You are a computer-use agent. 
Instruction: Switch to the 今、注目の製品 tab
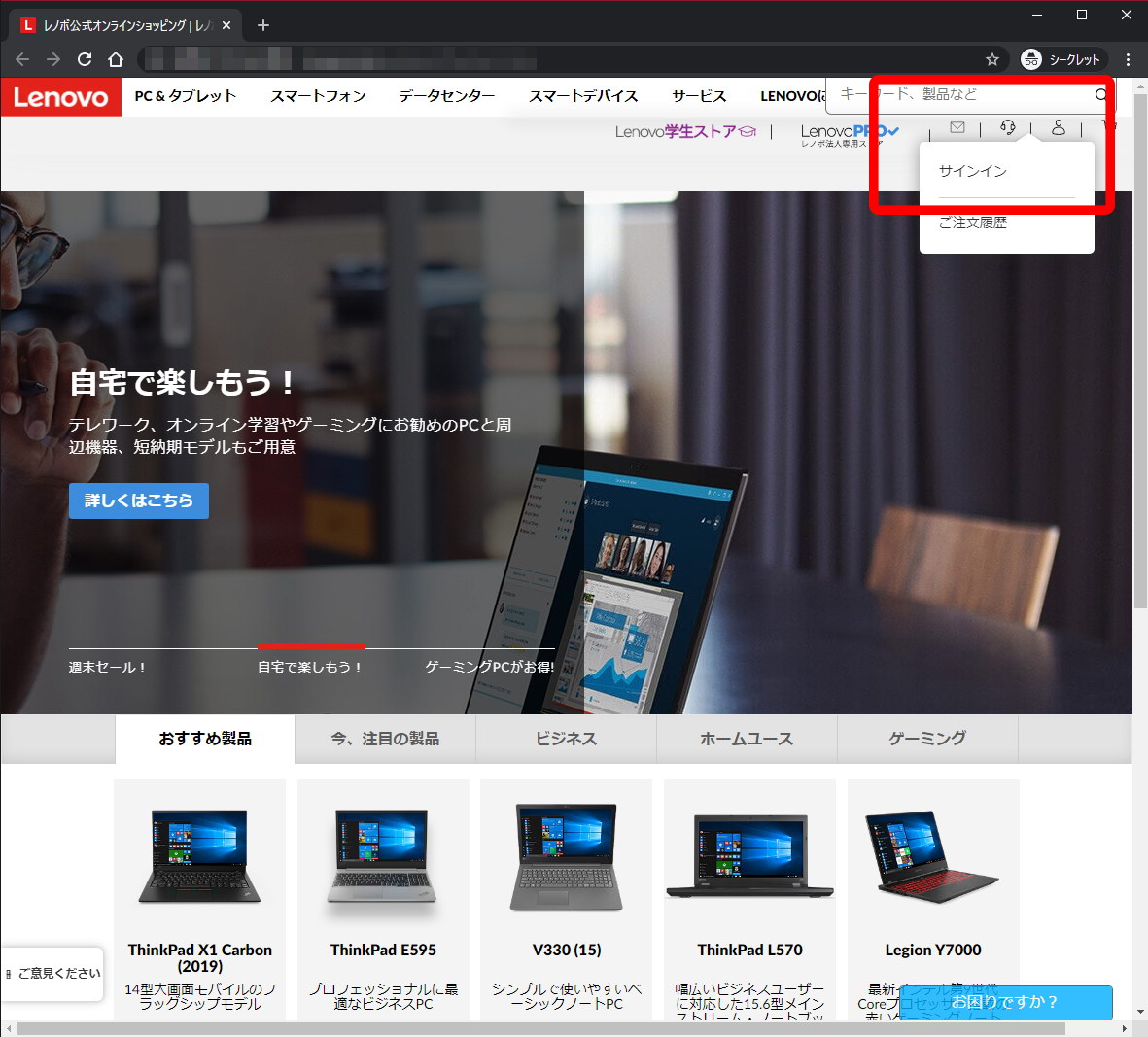point(385,739)
